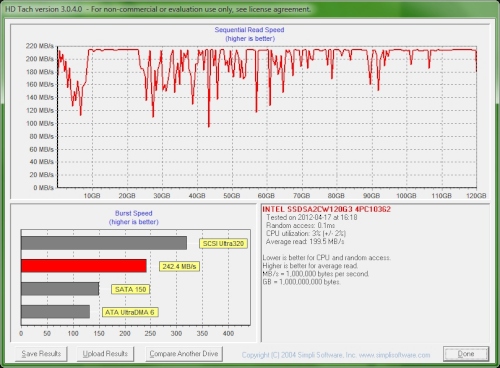Screen dimensions: 500x368
Task: Click the 'Lower is better for CPU' note
Action: tap(326, 258)
